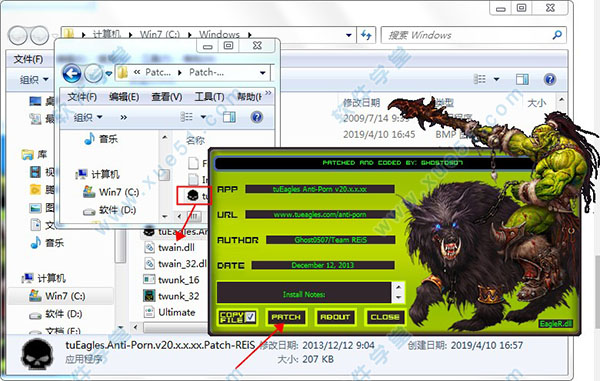600x381 pixels.
Task: Select the skull patch file icon
Action: (x=192, y=195)
